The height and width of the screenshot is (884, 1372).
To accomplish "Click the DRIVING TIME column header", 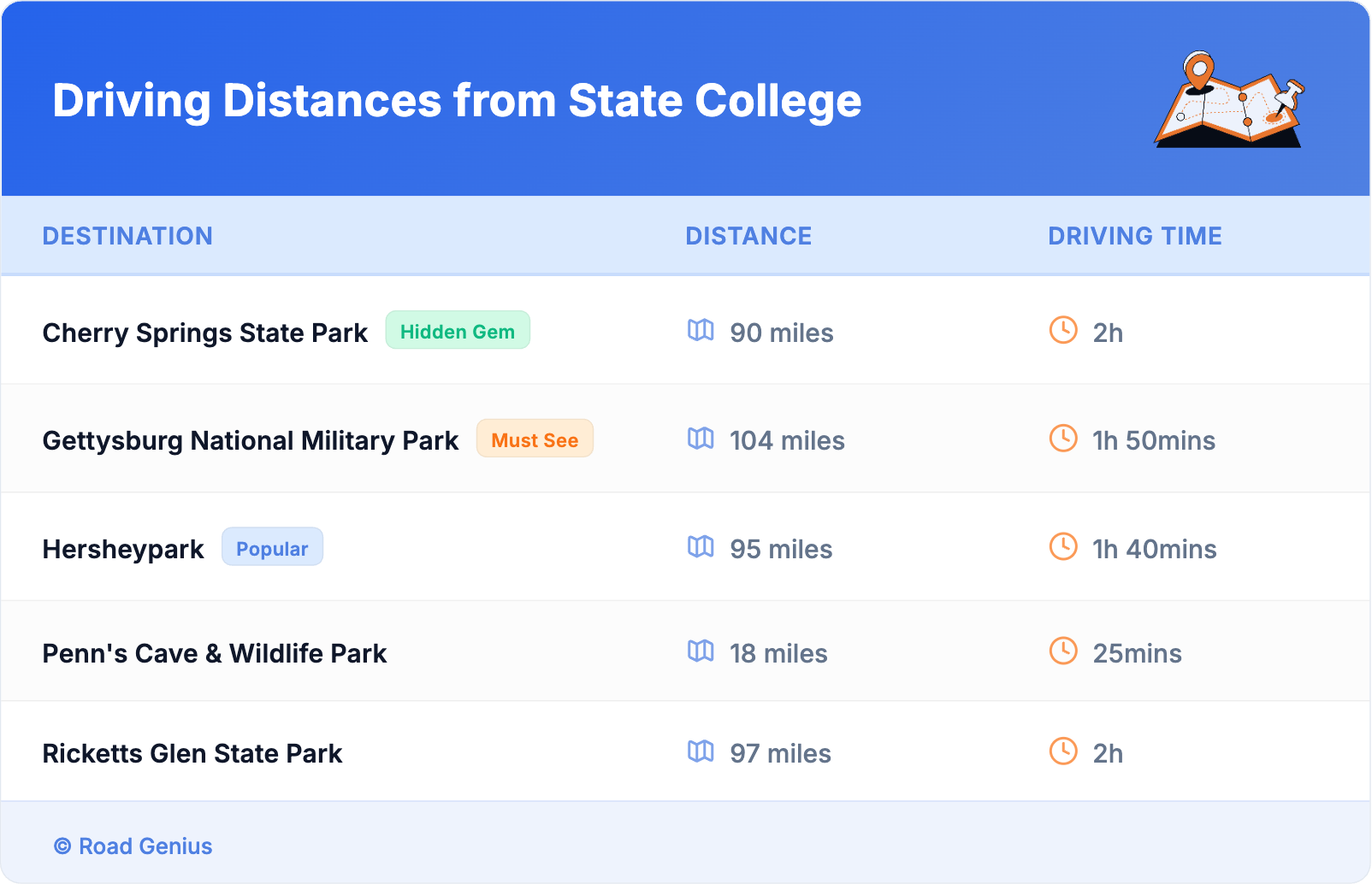I will [x=1135, y=236].
